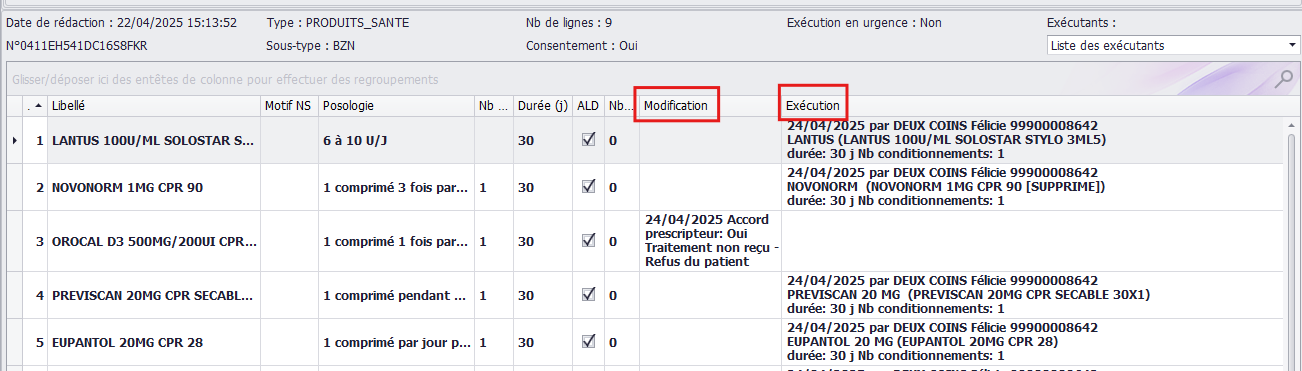Click the 'Date de rédaction : 22/04/2025 15:13:52' text

pyautogui.click(x=121, y=22)
